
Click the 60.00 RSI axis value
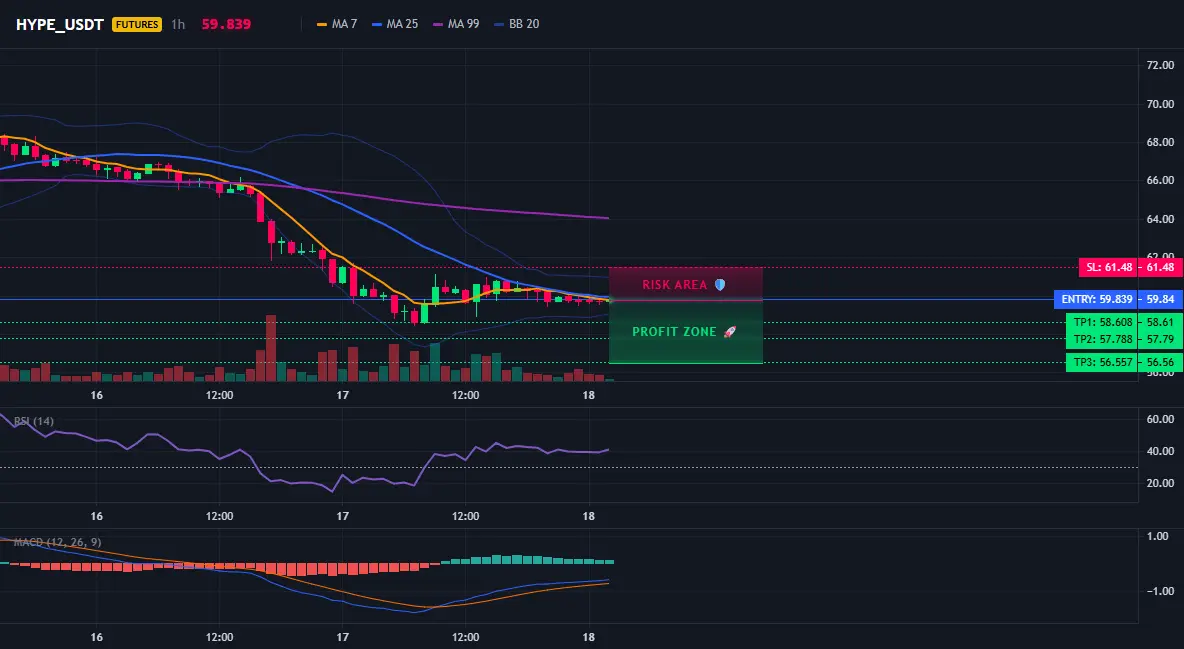tap(1160, 419)
